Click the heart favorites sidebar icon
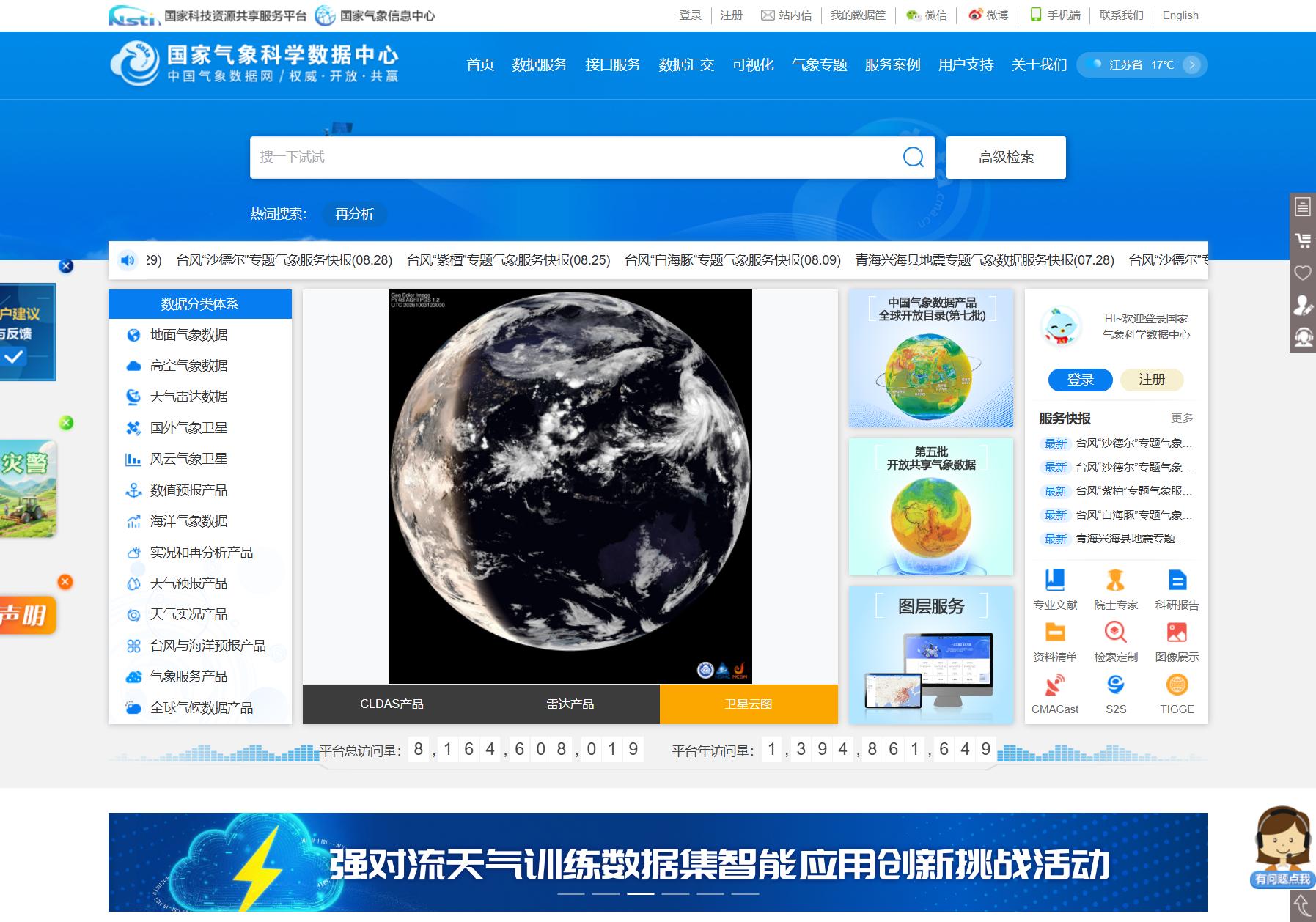This screenshot has width=1316, height=922. 1303,273
